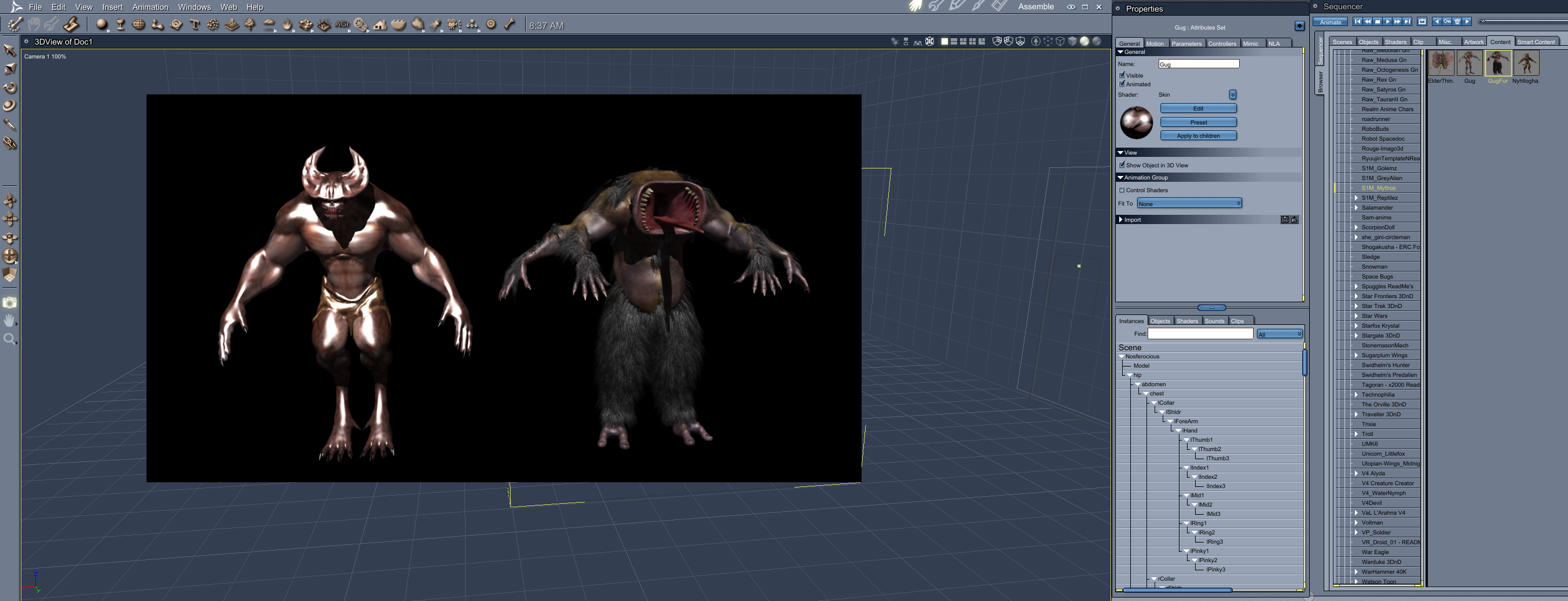The image size is (1568, 601).
Task: Insert a terrain object
Action: [232, 25]
